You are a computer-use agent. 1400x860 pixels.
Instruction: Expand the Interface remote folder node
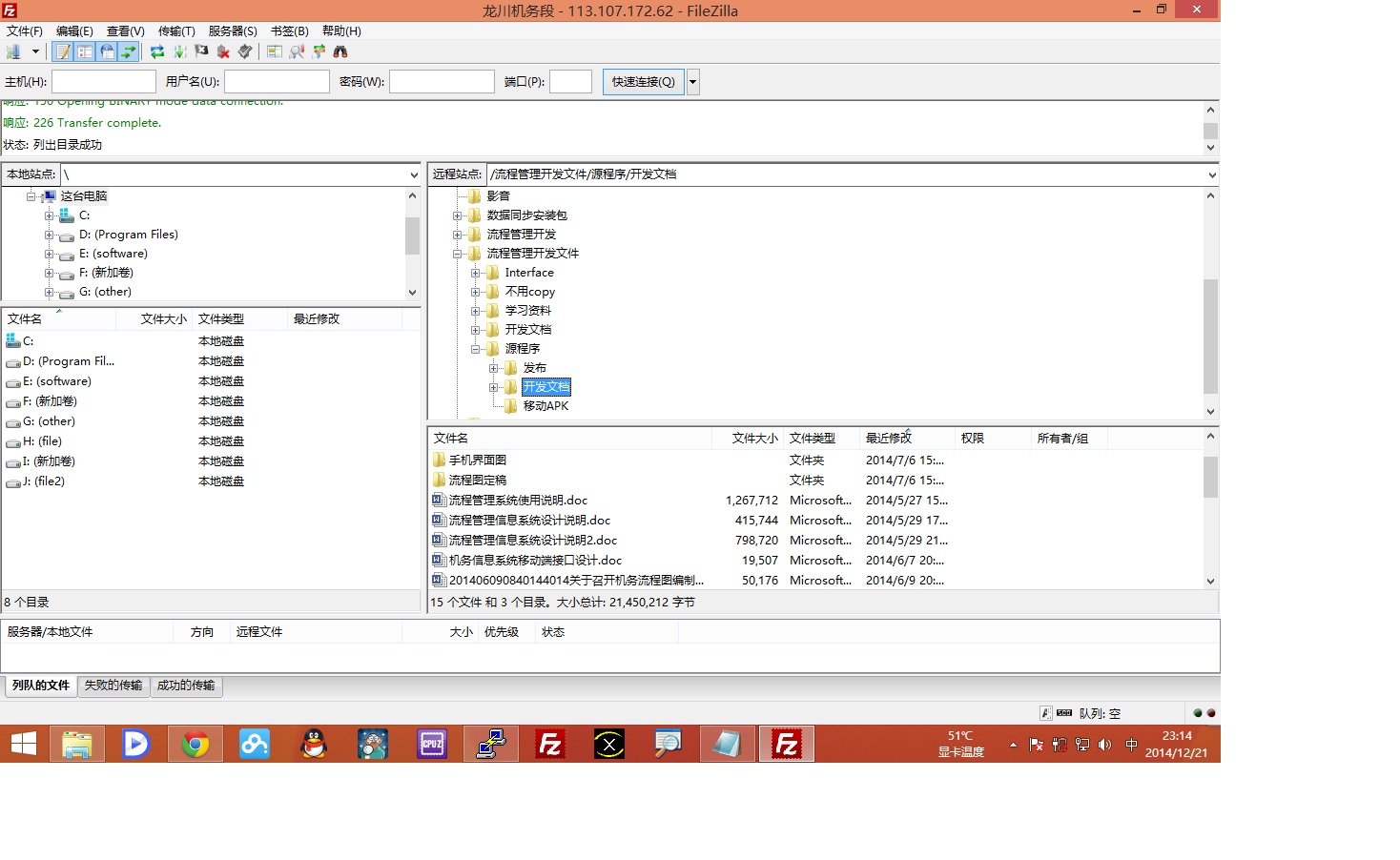click(x=475, y=273)
